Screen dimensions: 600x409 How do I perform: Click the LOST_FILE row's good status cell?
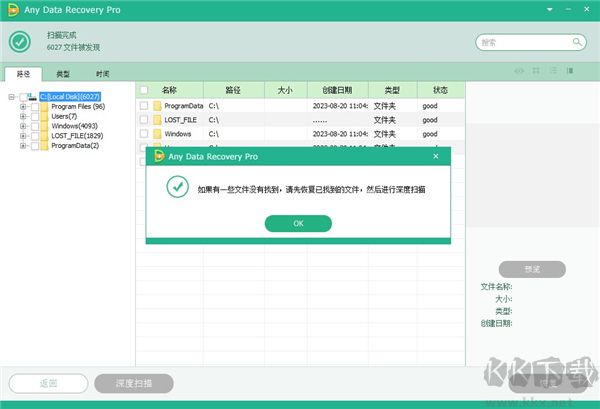tap(430, 120)
